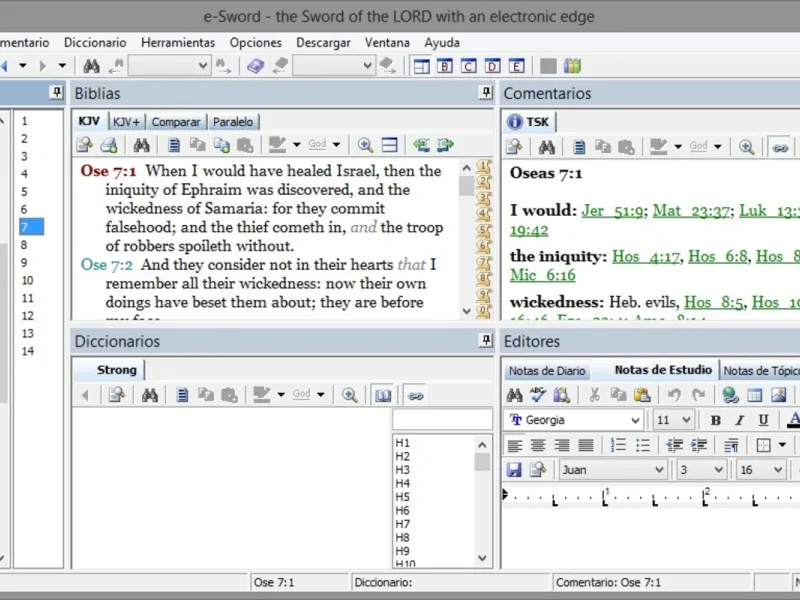The image size is (800, 600).
Task: Click bookmark 5 beside the Bible text
Action: tap(484, 231)
